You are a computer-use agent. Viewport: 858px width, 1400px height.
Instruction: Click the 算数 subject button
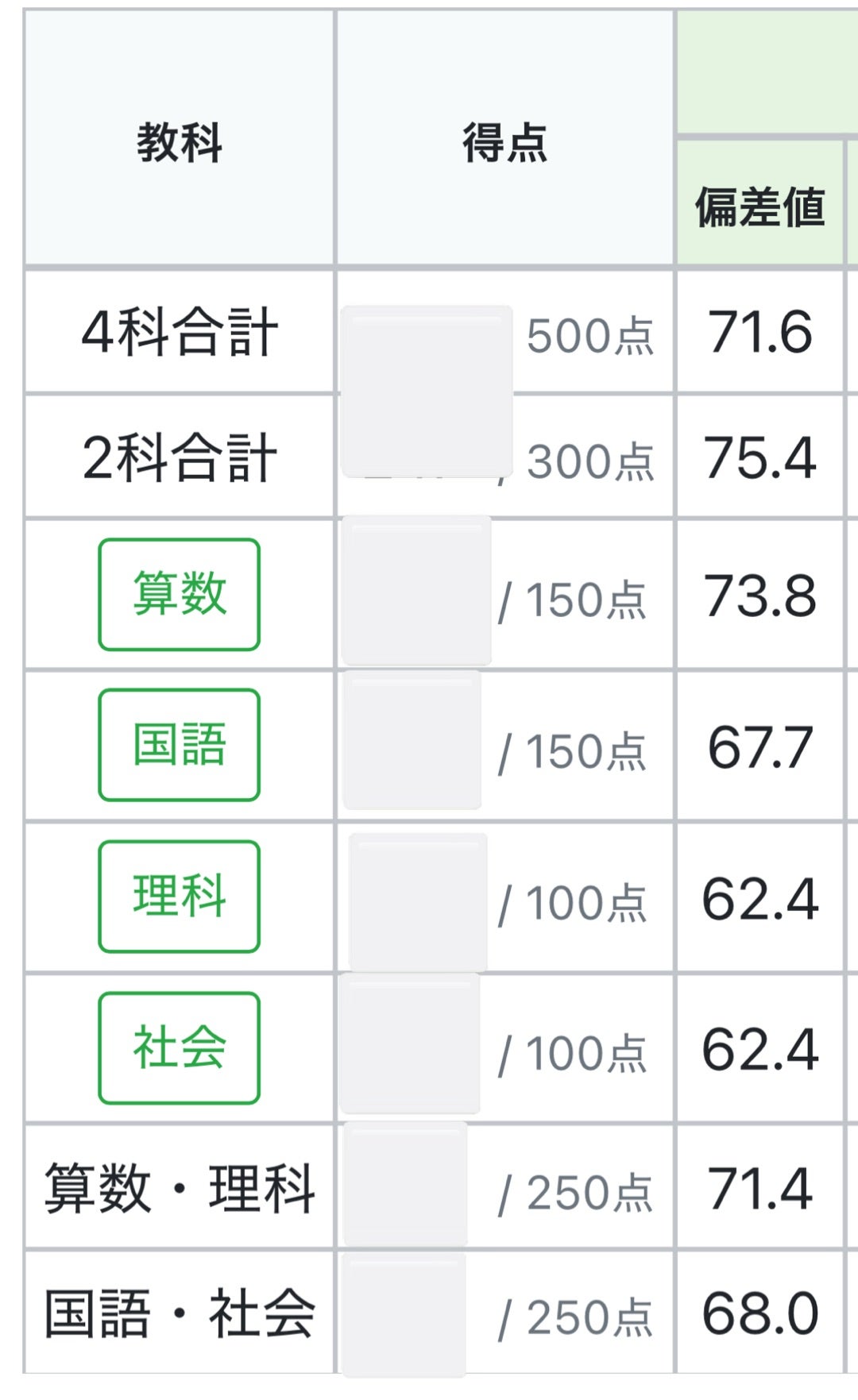pos(180,594)
